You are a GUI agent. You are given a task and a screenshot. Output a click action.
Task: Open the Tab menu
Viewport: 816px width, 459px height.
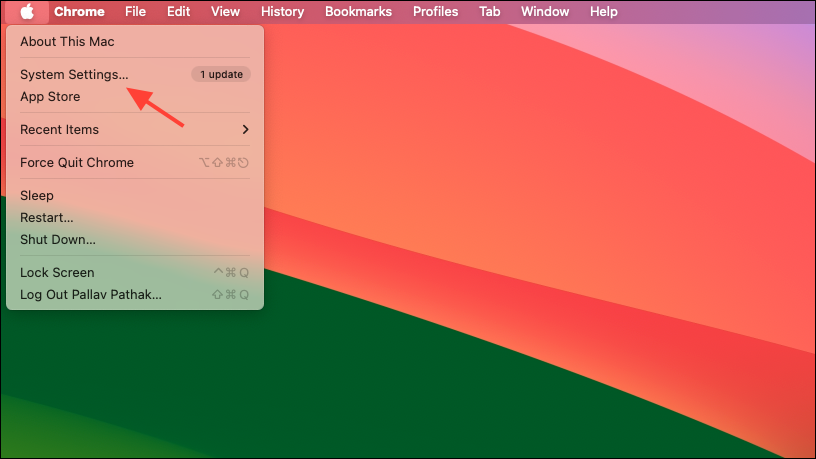489,11
